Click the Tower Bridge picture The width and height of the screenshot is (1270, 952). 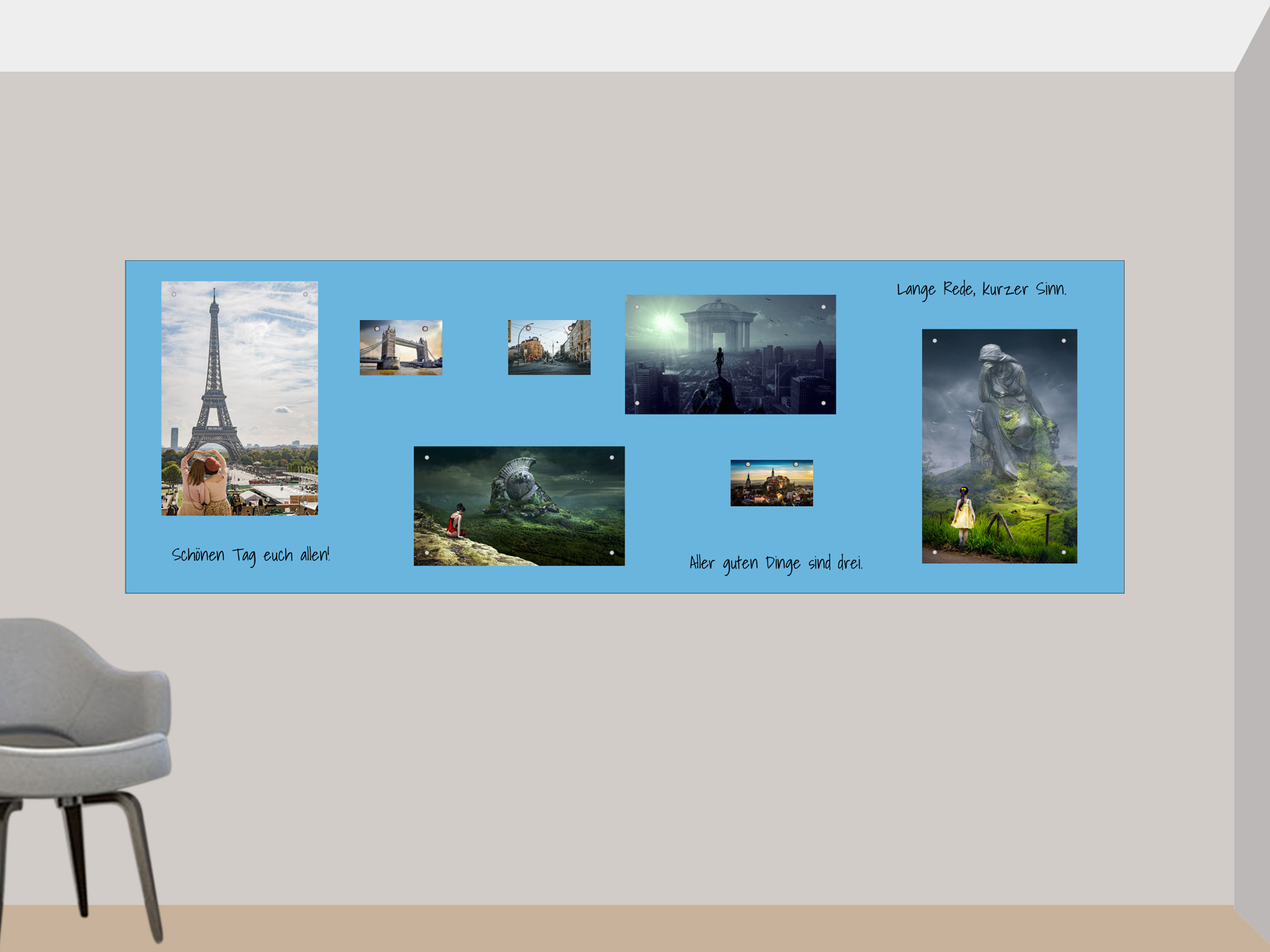tap(401, 348)
